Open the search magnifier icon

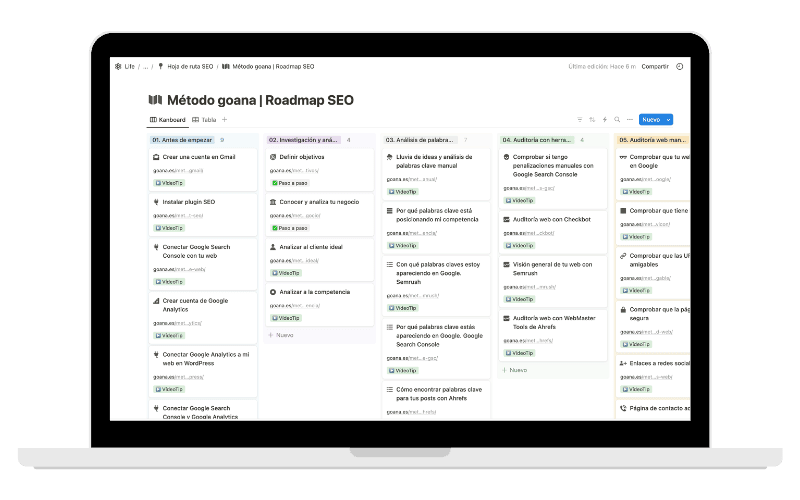[x=617, y=119]
